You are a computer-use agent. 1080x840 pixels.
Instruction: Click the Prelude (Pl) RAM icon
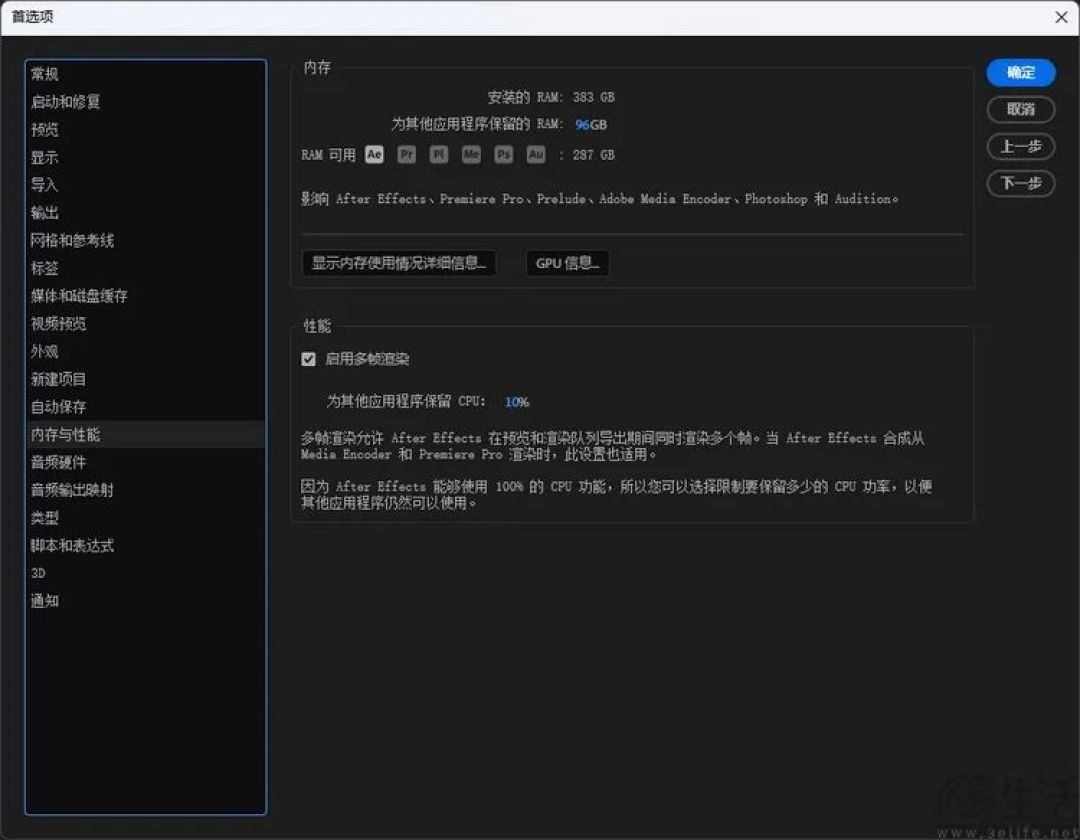coord(439,154)
